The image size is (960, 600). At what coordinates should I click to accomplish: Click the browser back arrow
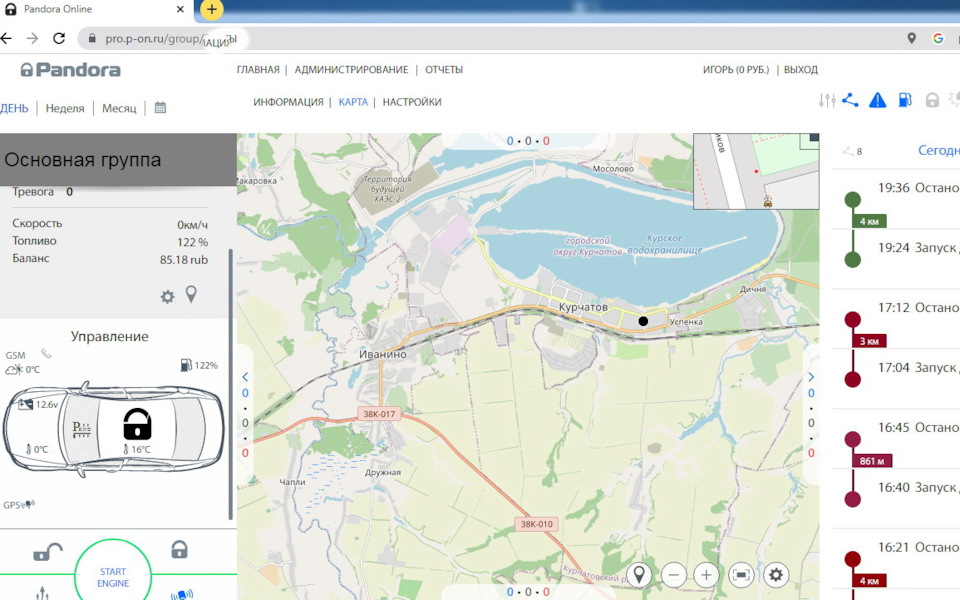(x=6, y=39)
